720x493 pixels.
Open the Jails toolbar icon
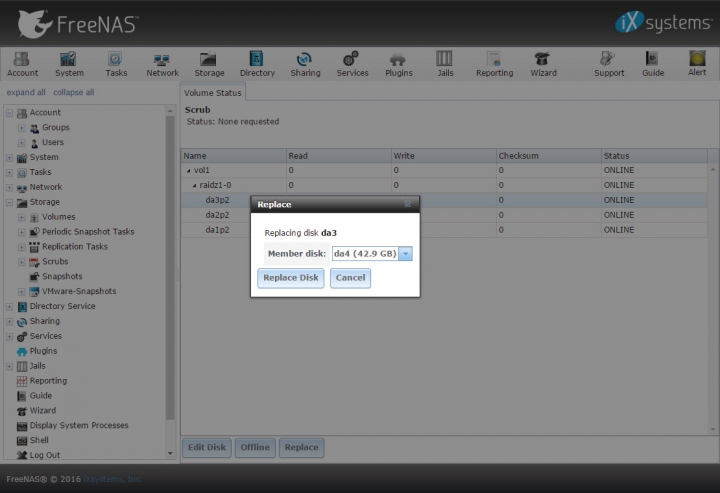point(444,64)
